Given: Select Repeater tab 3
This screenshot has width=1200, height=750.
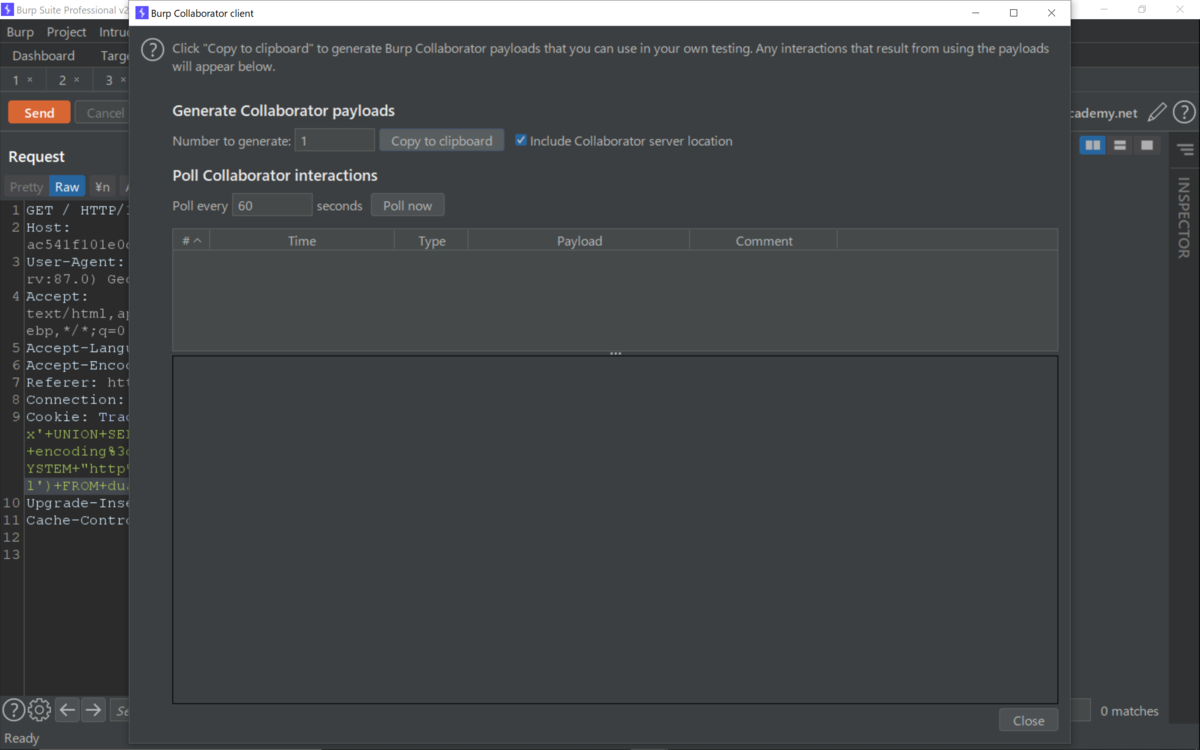Looking at the screenshot, I should pos(109,80).
